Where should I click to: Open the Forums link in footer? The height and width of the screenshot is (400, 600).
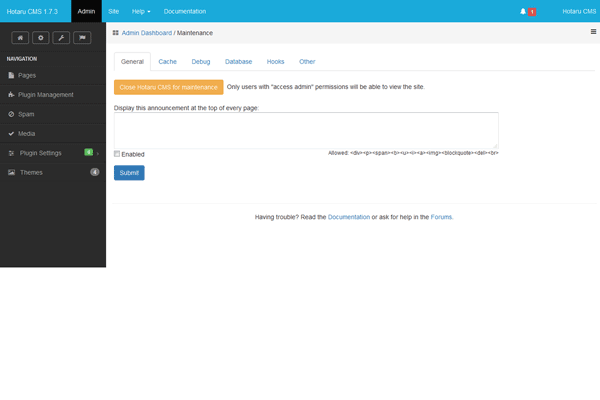coord(441,216)
